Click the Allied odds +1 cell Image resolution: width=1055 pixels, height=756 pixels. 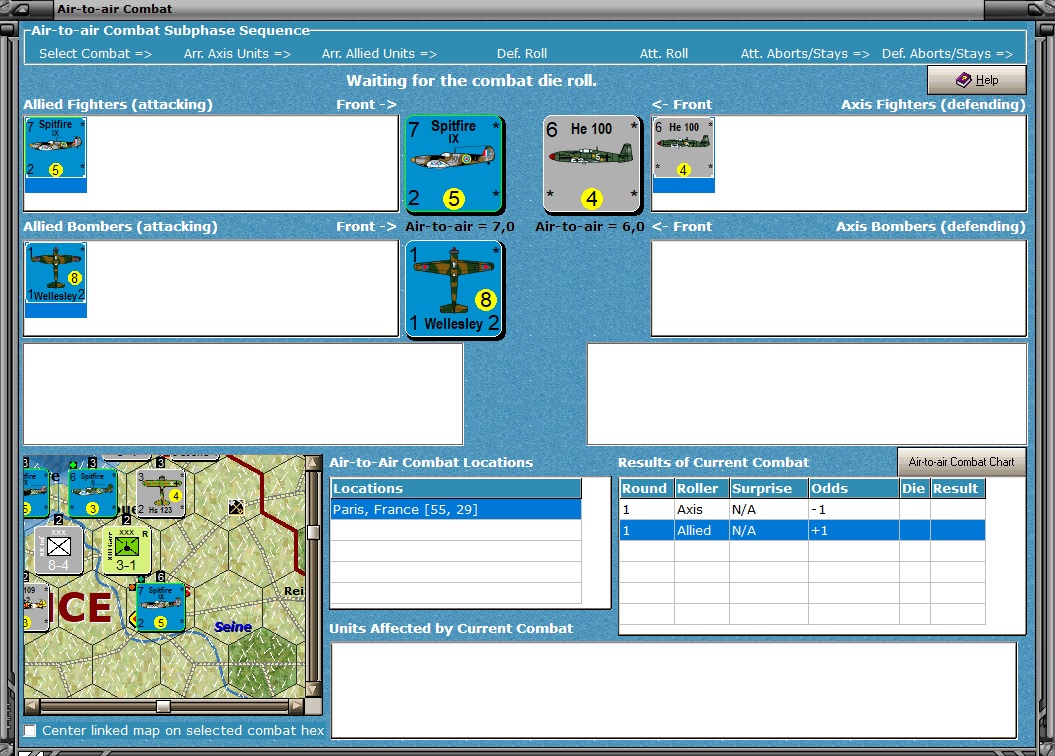point(854,531)
